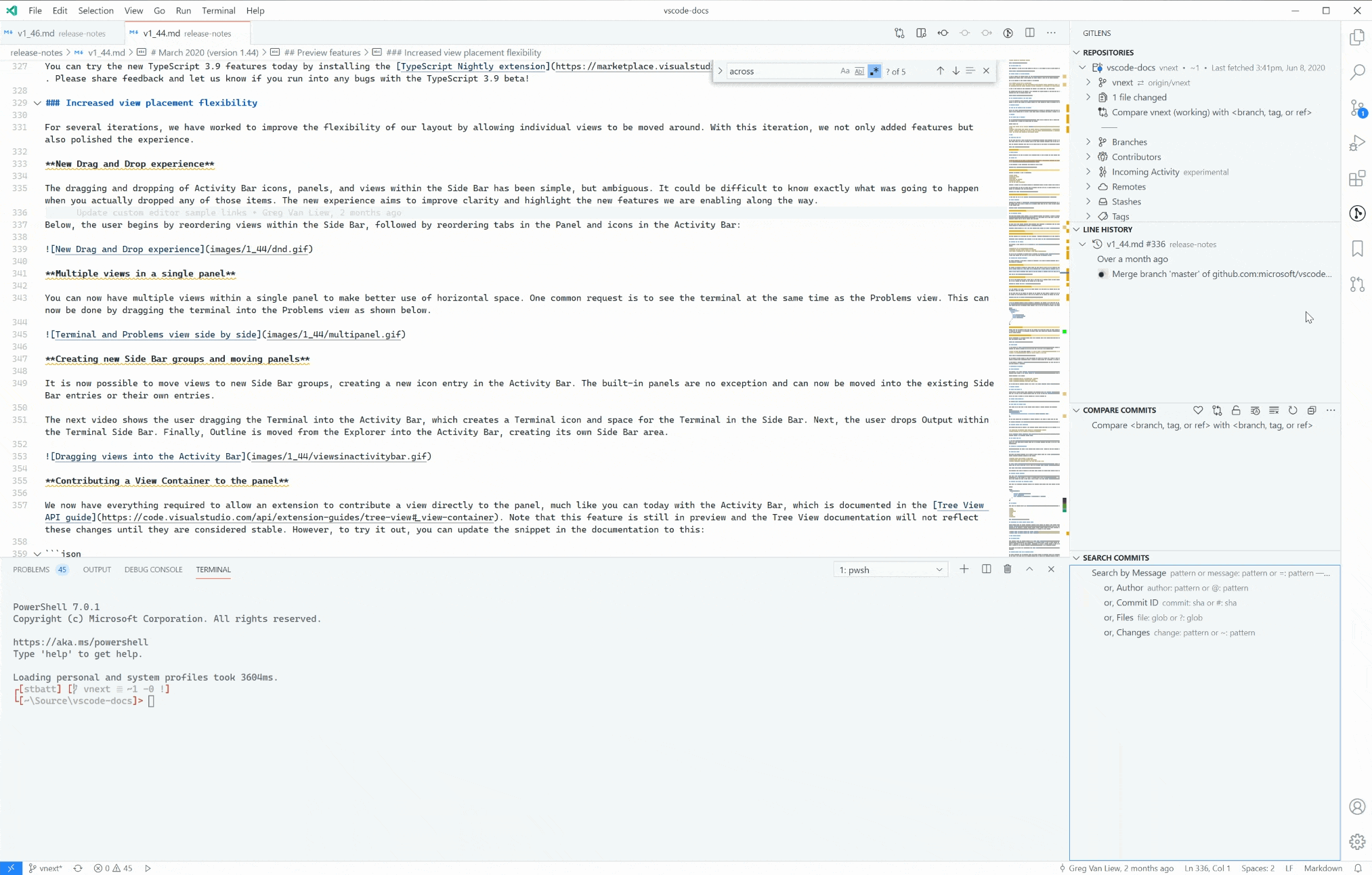Image resolution: width=1372 pixels, height=875 pixels.
Task: Toggle Match Whole Word in find widget
Action: [859, 71]
